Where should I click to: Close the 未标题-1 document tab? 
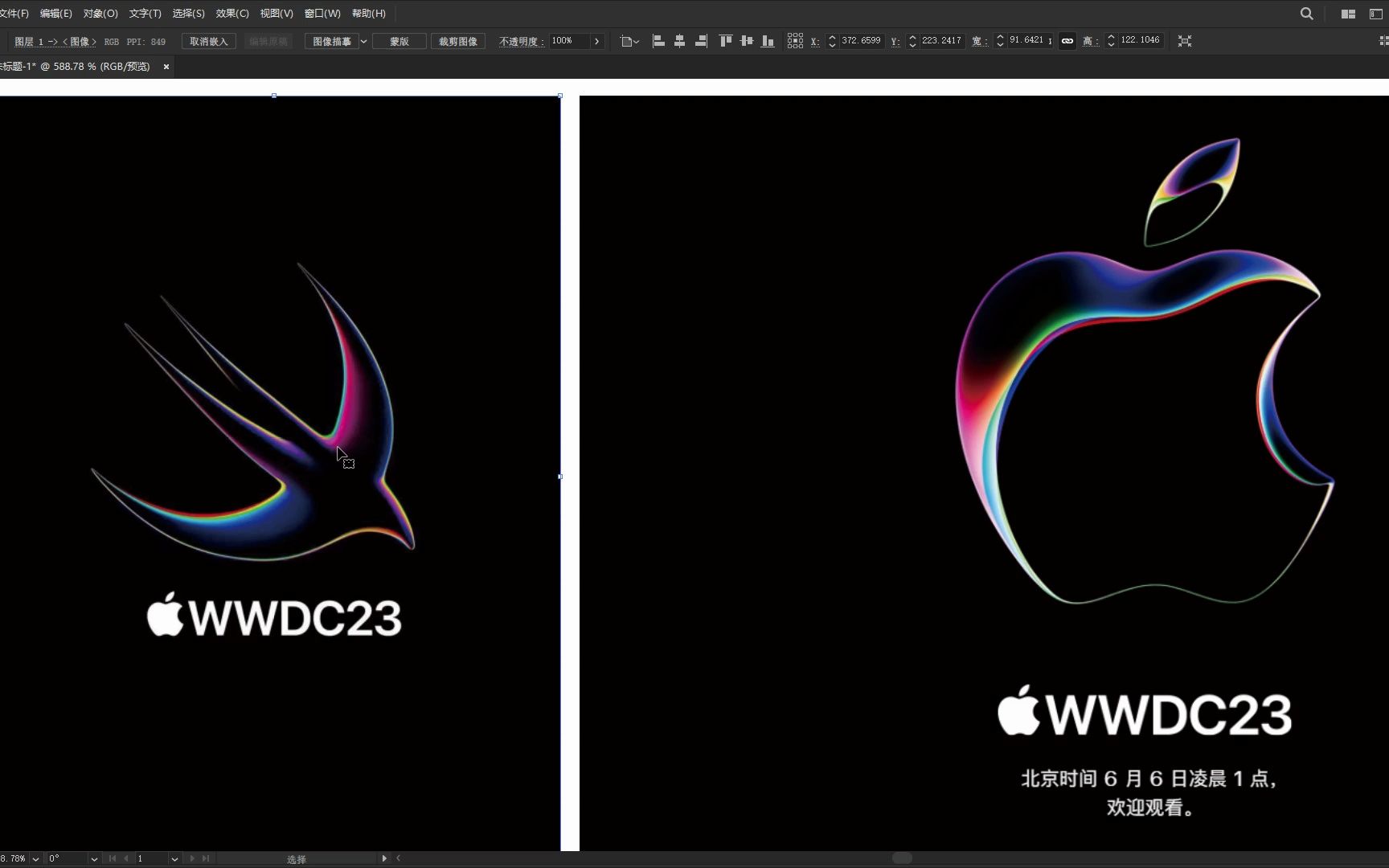pos(166,67)
